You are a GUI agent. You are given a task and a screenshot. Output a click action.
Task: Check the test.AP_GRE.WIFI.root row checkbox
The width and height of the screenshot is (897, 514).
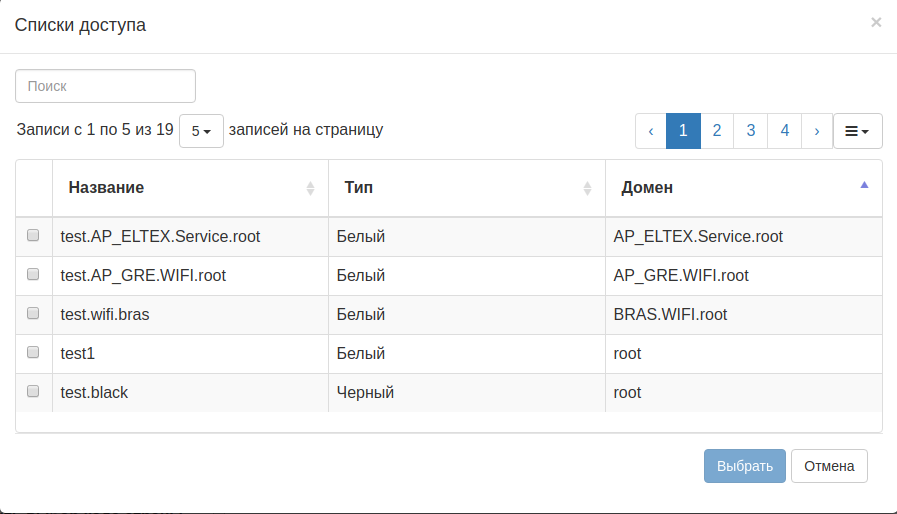point(33,275)
